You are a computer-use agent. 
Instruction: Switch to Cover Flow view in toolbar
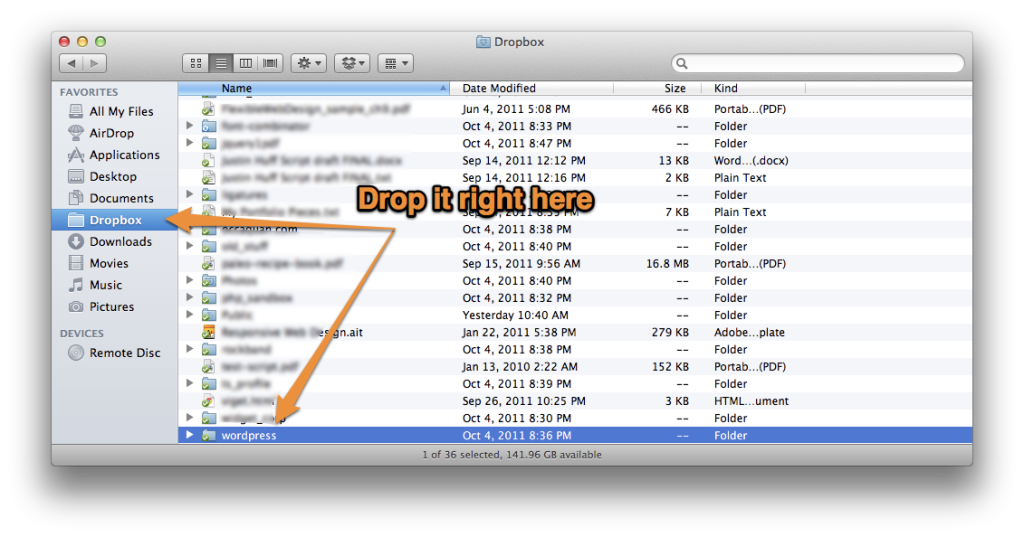pyautogui.click(x=270, y=63)
